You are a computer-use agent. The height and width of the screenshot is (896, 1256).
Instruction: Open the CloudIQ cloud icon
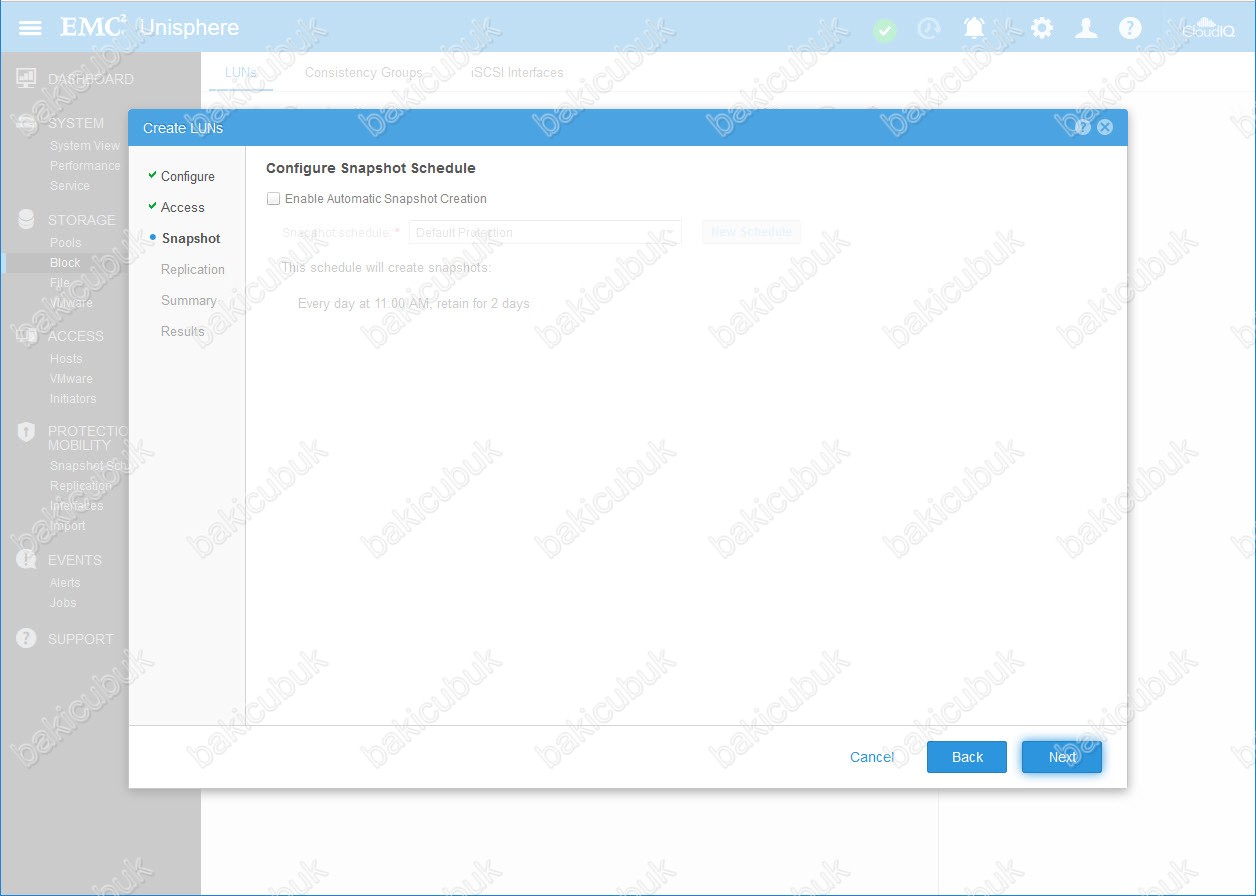point(1208,28)
